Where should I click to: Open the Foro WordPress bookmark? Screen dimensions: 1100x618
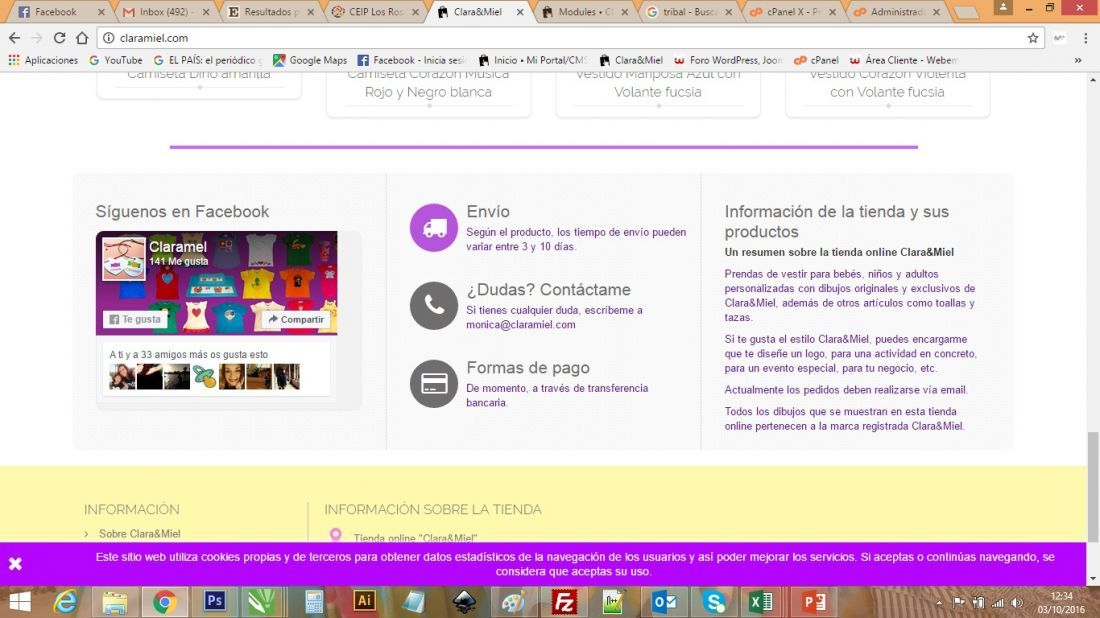[x=727, y=60]
